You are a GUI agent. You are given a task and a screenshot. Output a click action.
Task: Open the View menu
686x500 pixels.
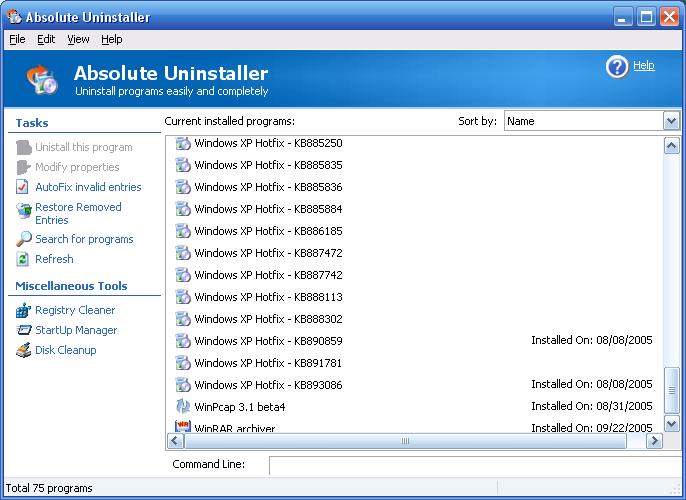[78, 39]
